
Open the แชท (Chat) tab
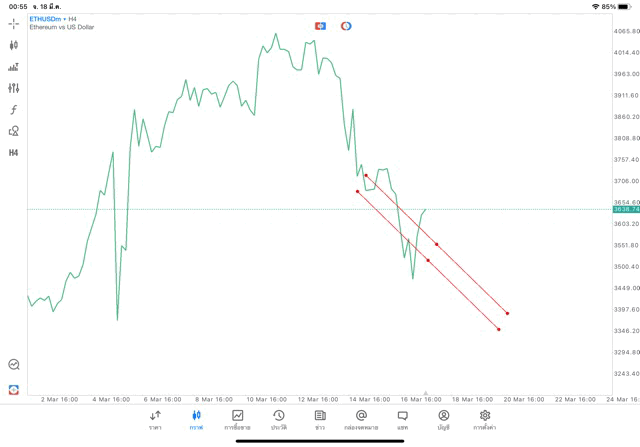pyautogui.click(x=402, y=420)
